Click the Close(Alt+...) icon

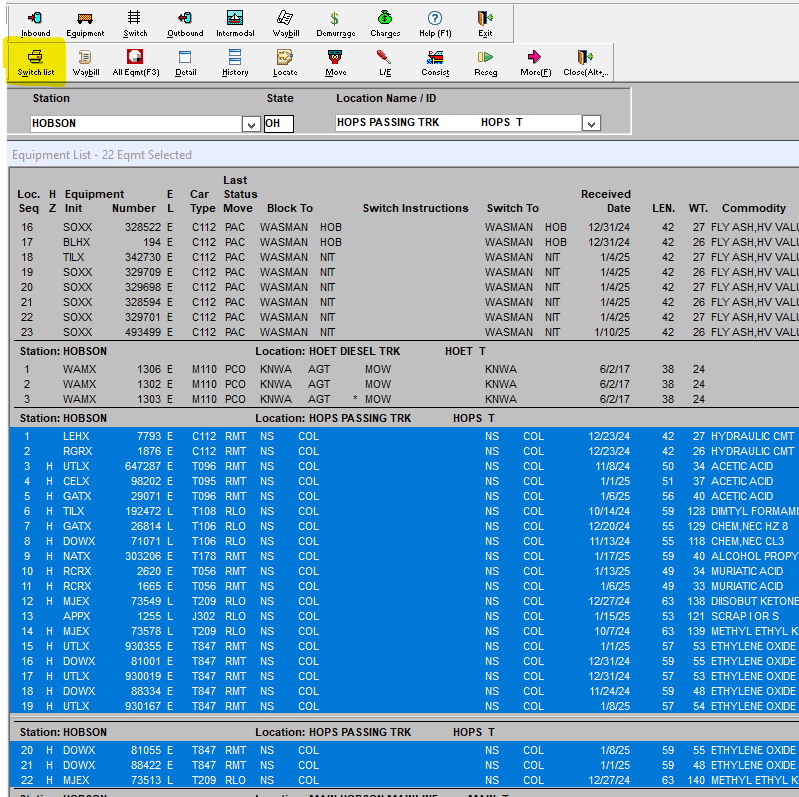pos(585,63)
